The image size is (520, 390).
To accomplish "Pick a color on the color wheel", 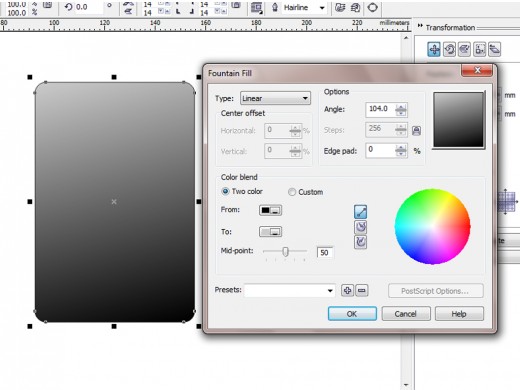I will pos(433,227).
